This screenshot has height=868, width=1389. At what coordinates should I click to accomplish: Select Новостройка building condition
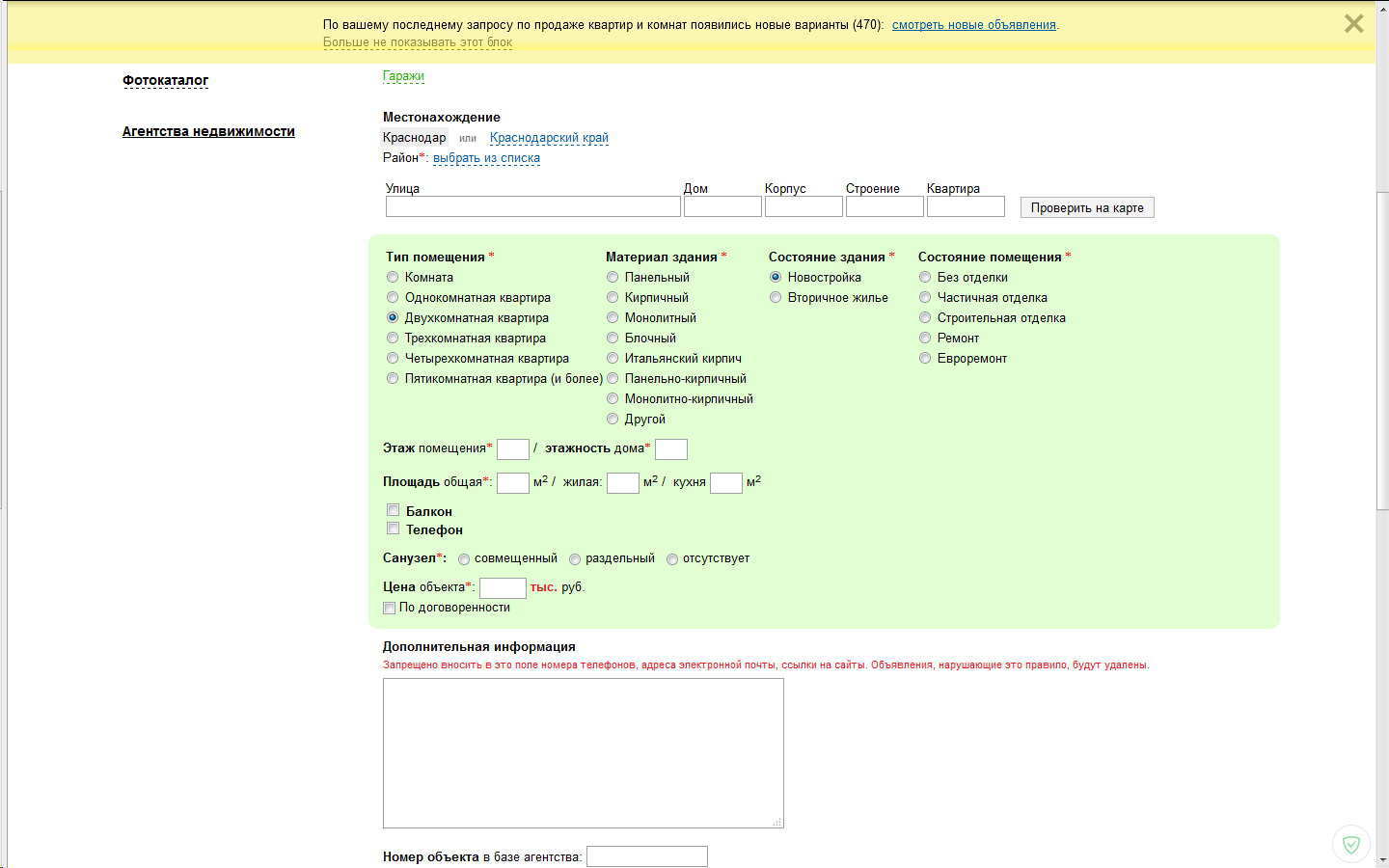pyautogui.click(x=776, y=277)
